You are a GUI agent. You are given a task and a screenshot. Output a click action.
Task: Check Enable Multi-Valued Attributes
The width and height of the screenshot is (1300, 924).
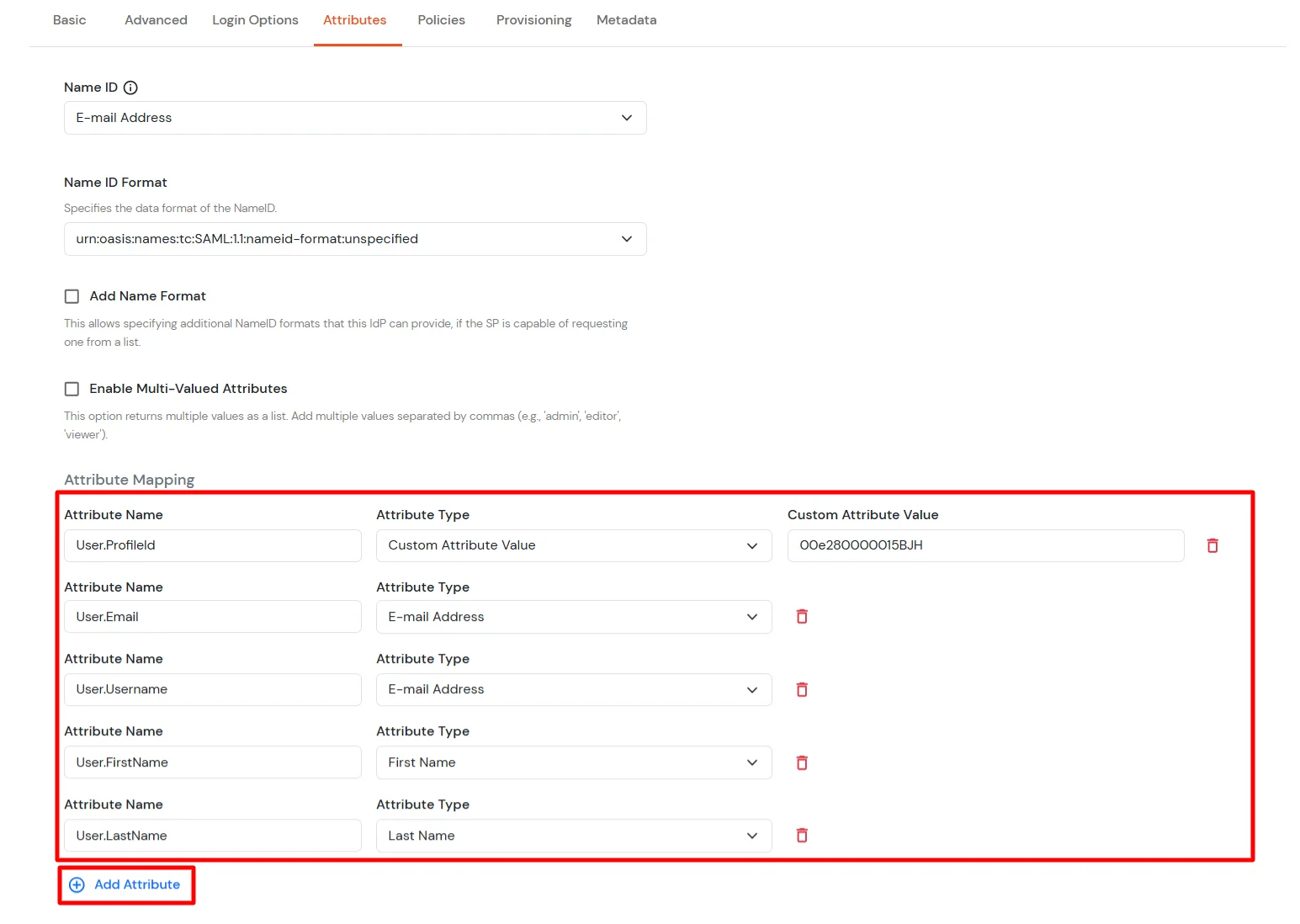coord(72,388)
